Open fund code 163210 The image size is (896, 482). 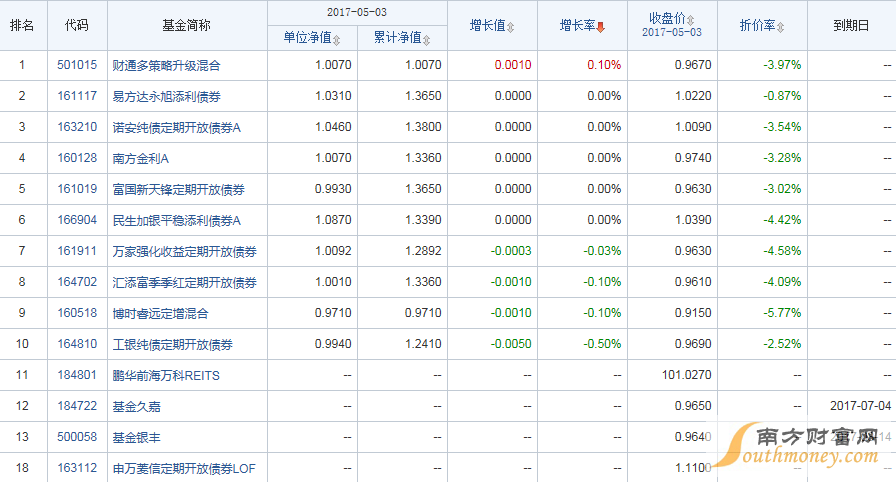[x=77, y=127]
